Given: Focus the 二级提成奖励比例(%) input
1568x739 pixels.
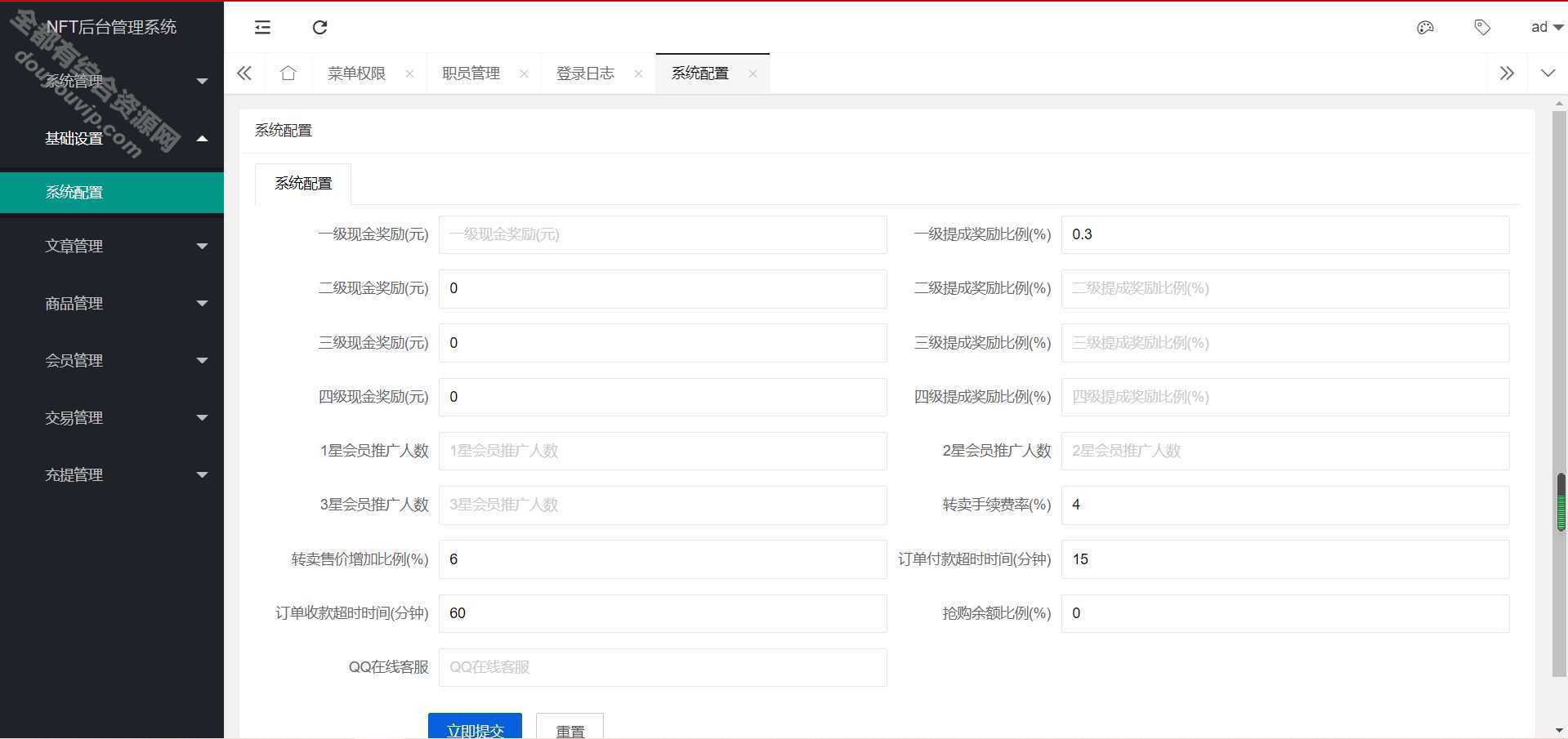Looking at the screenshot, I should pos(1285,288).
